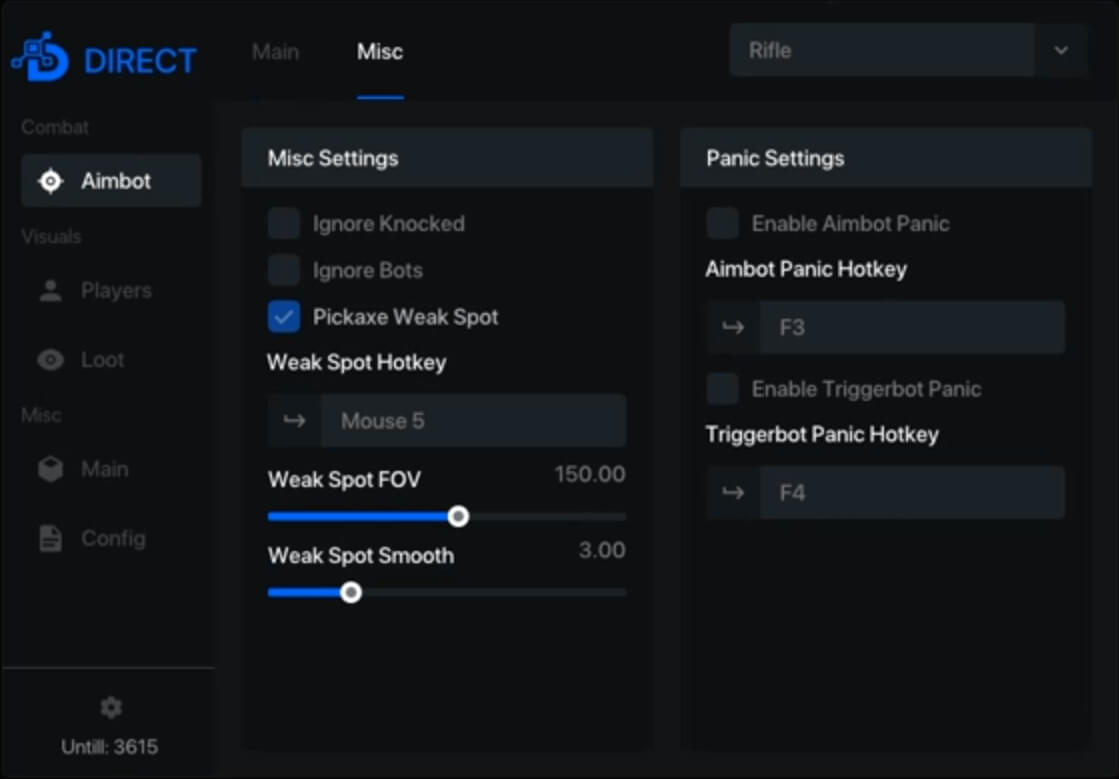Switch to the Main tab at top
Screen dimensions: 1119x779
click(275, 52)
